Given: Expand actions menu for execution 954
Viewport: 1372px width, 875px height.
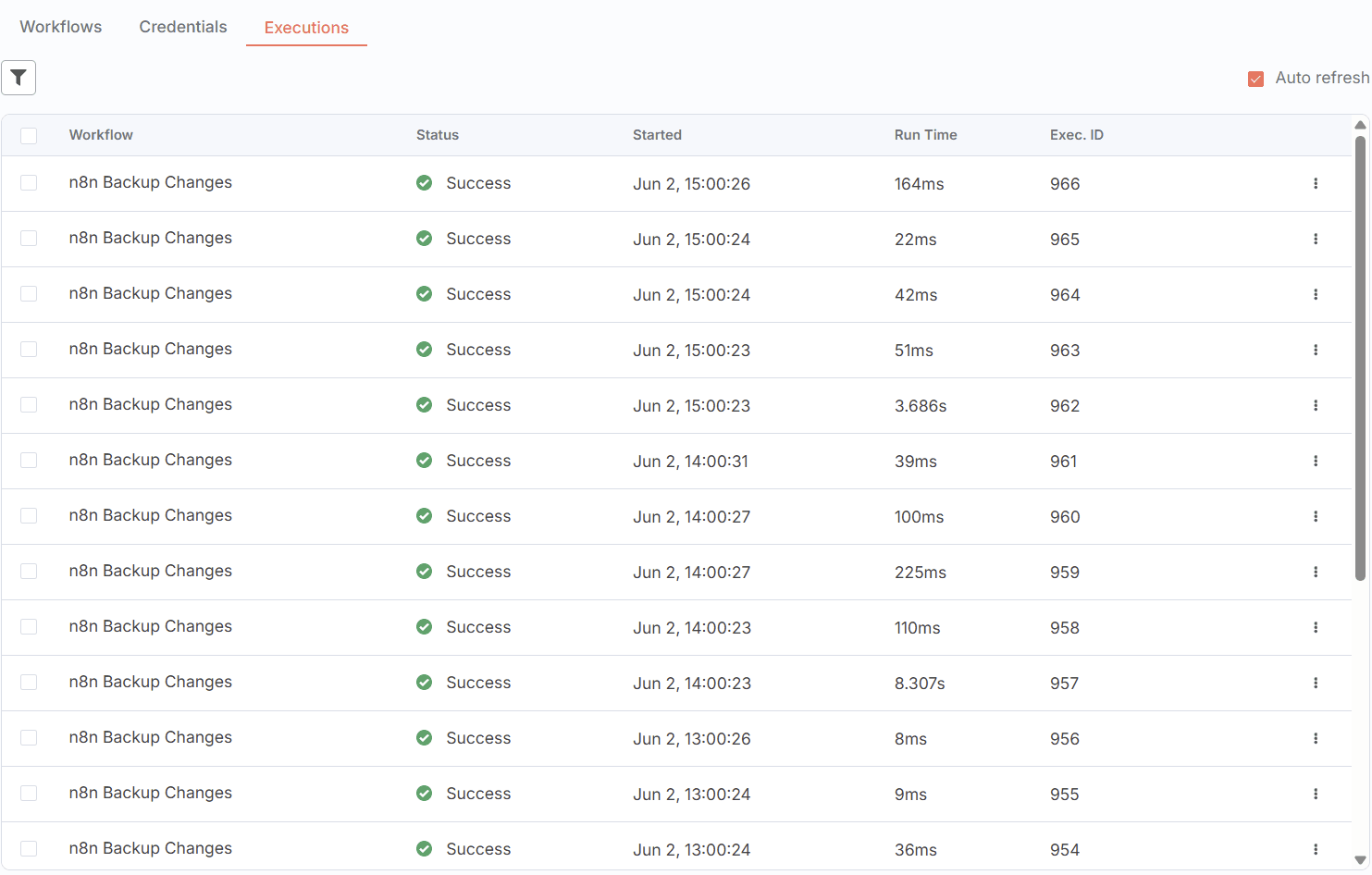Looking at the screenshot, I should [x=1315, y=849].
